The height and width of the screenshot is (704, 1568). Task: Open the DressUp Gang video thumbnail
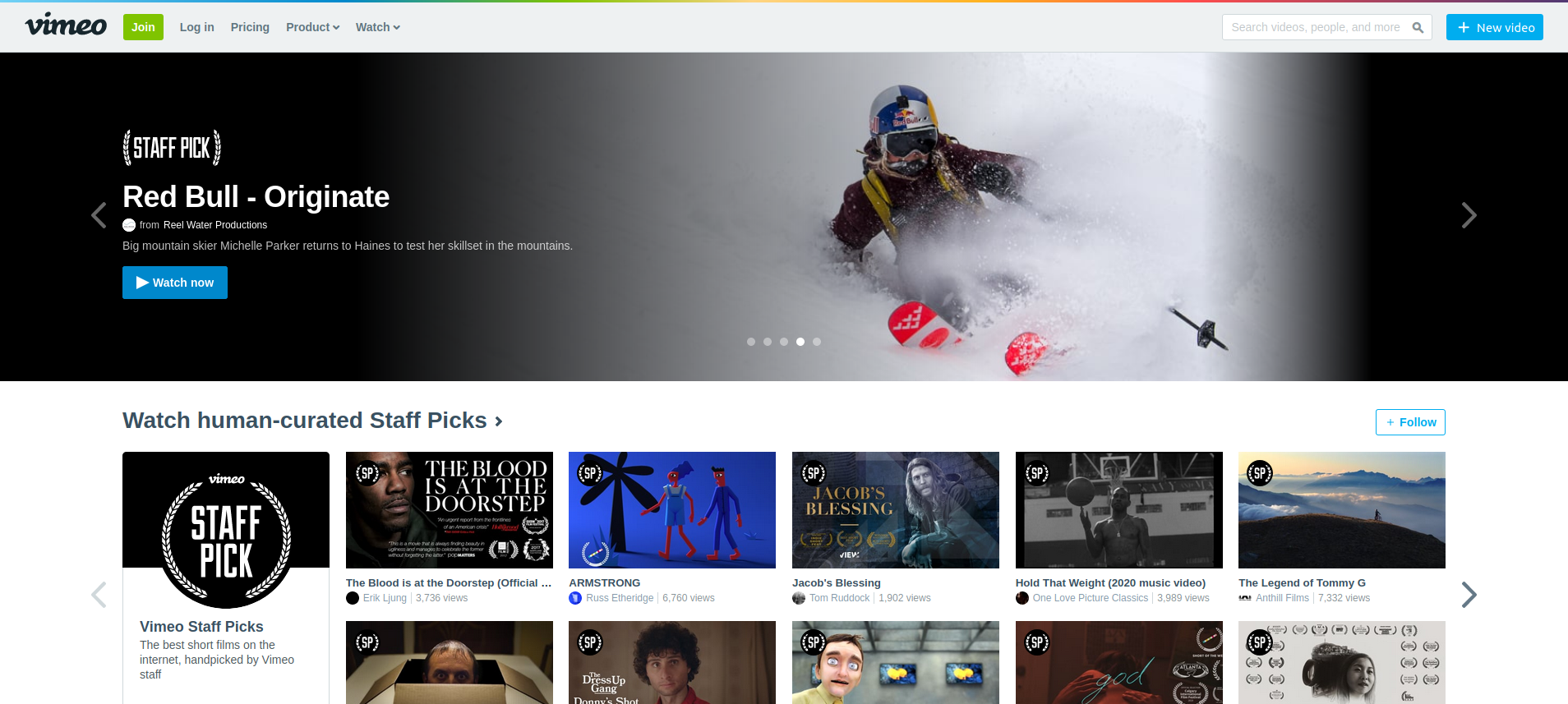coord(672,662)
